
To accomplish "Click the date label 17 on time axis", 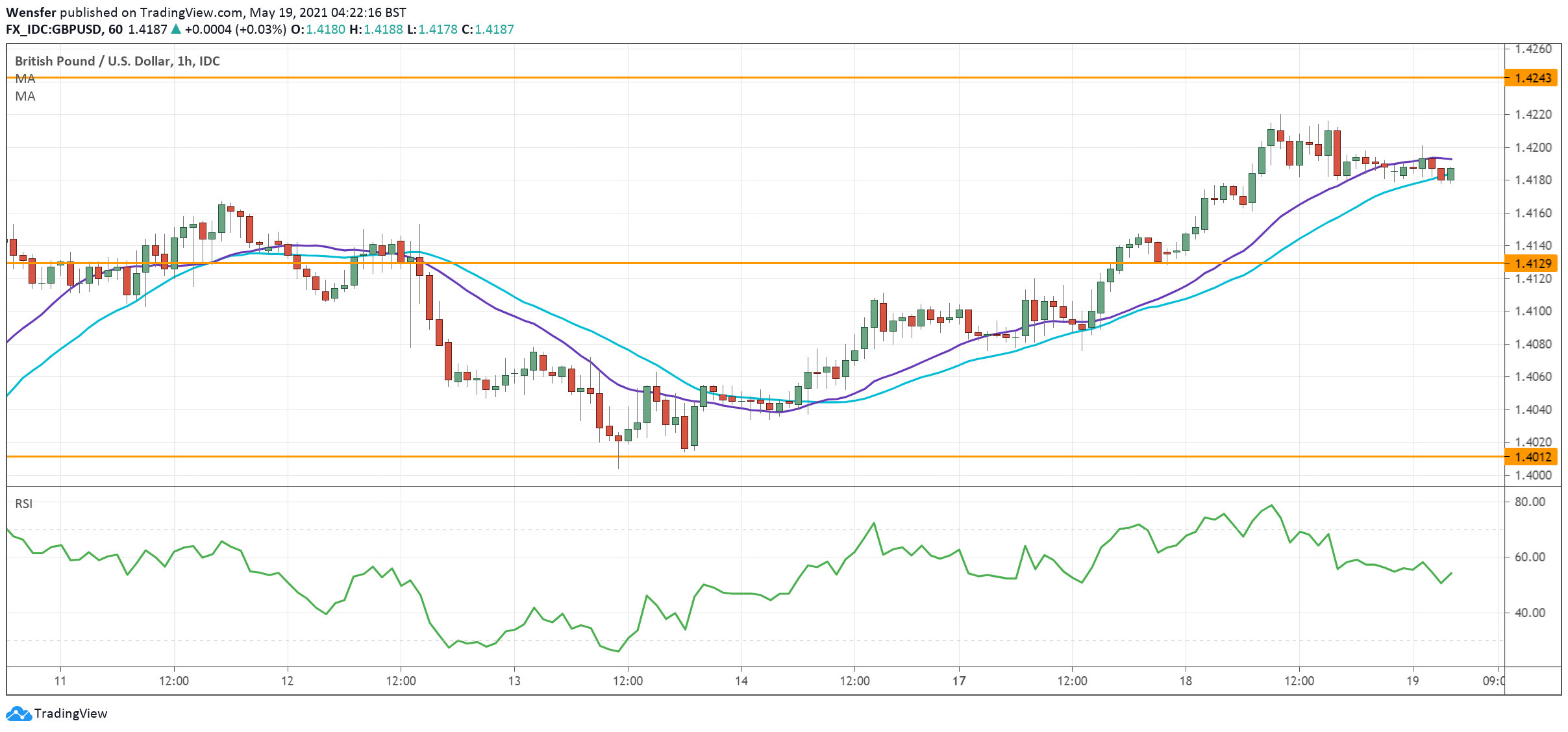I will tap(959, 681).
